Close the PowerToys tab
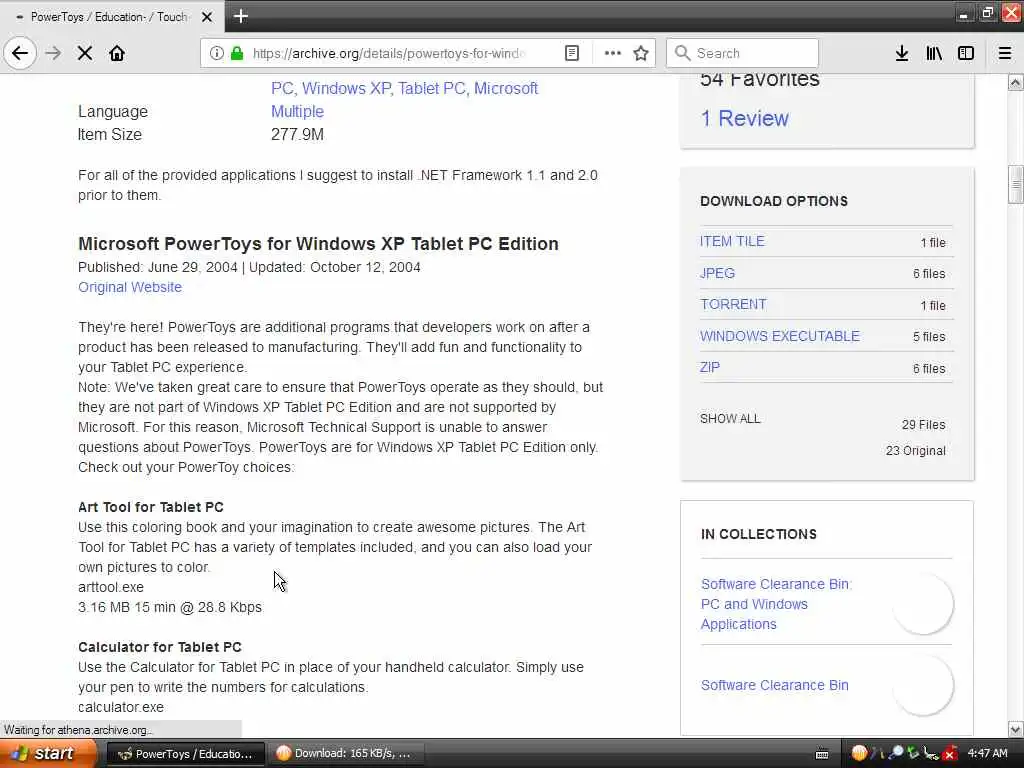The width and height of the screenshot is (1024, 768). click(207, 17)
